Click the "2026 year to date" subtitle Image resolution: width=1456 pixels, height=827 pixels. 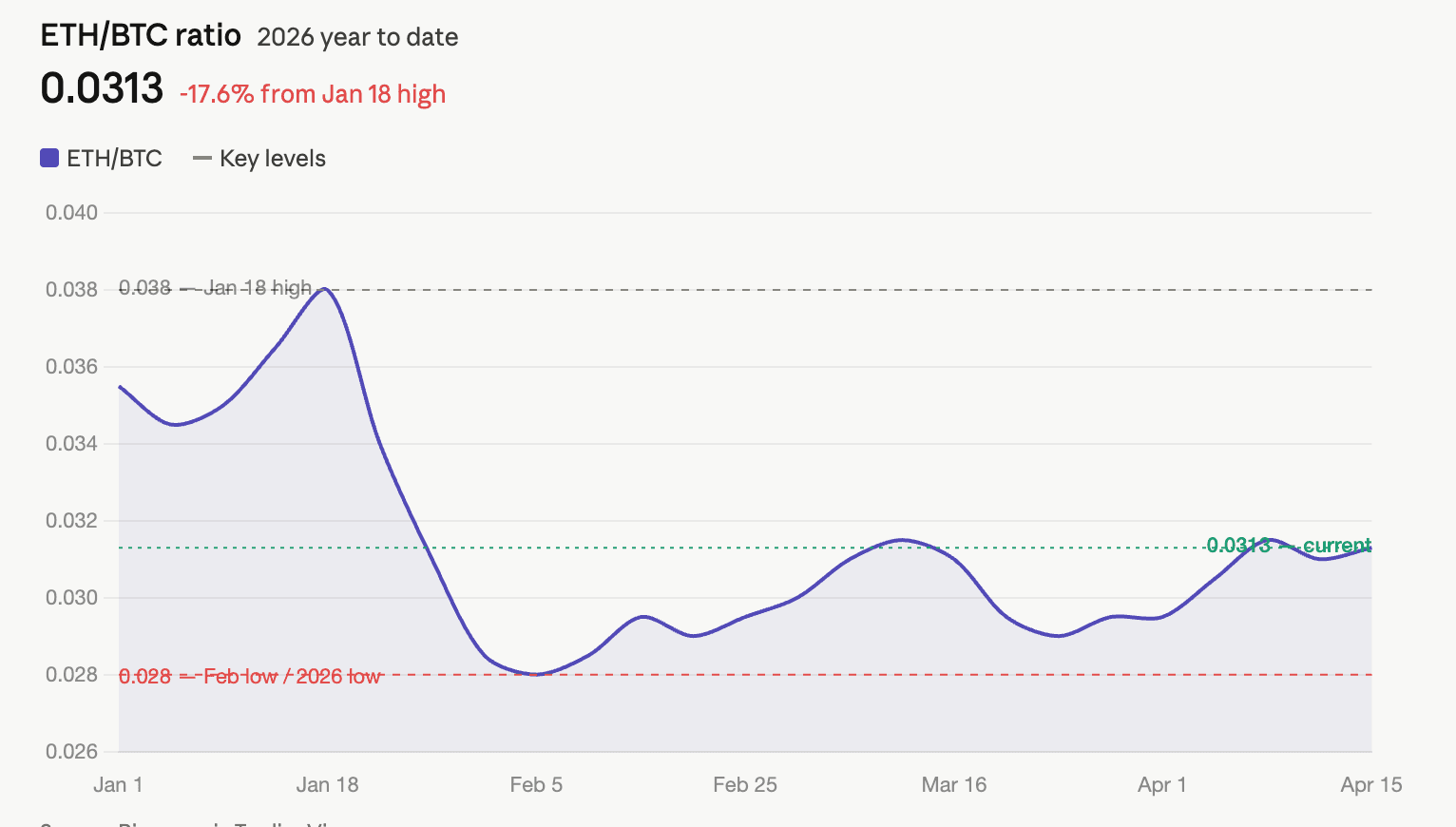tap(357, 37)
